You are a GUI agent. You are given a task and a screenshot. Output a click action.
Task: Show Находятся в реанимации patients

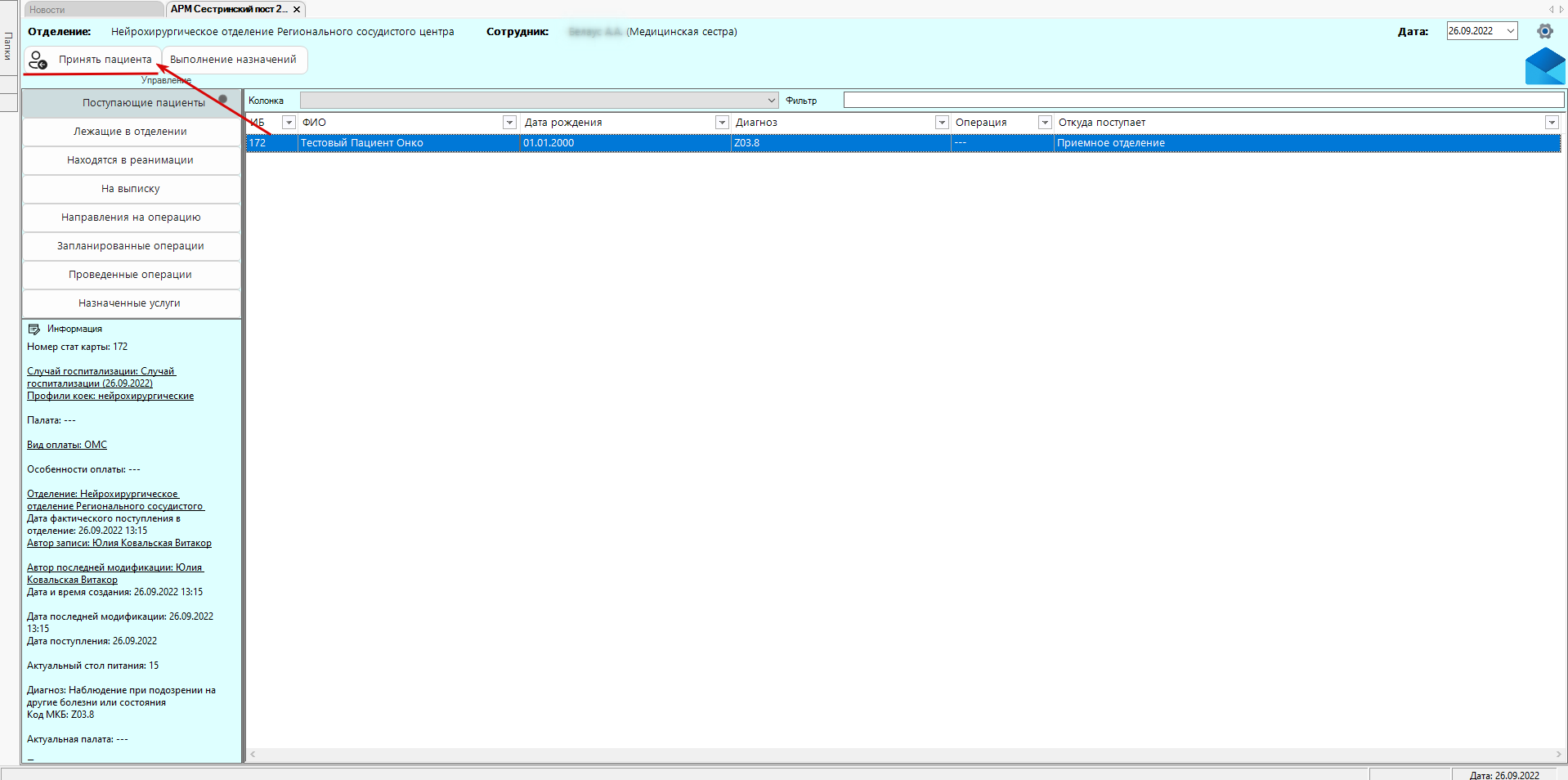pos(132,160)
